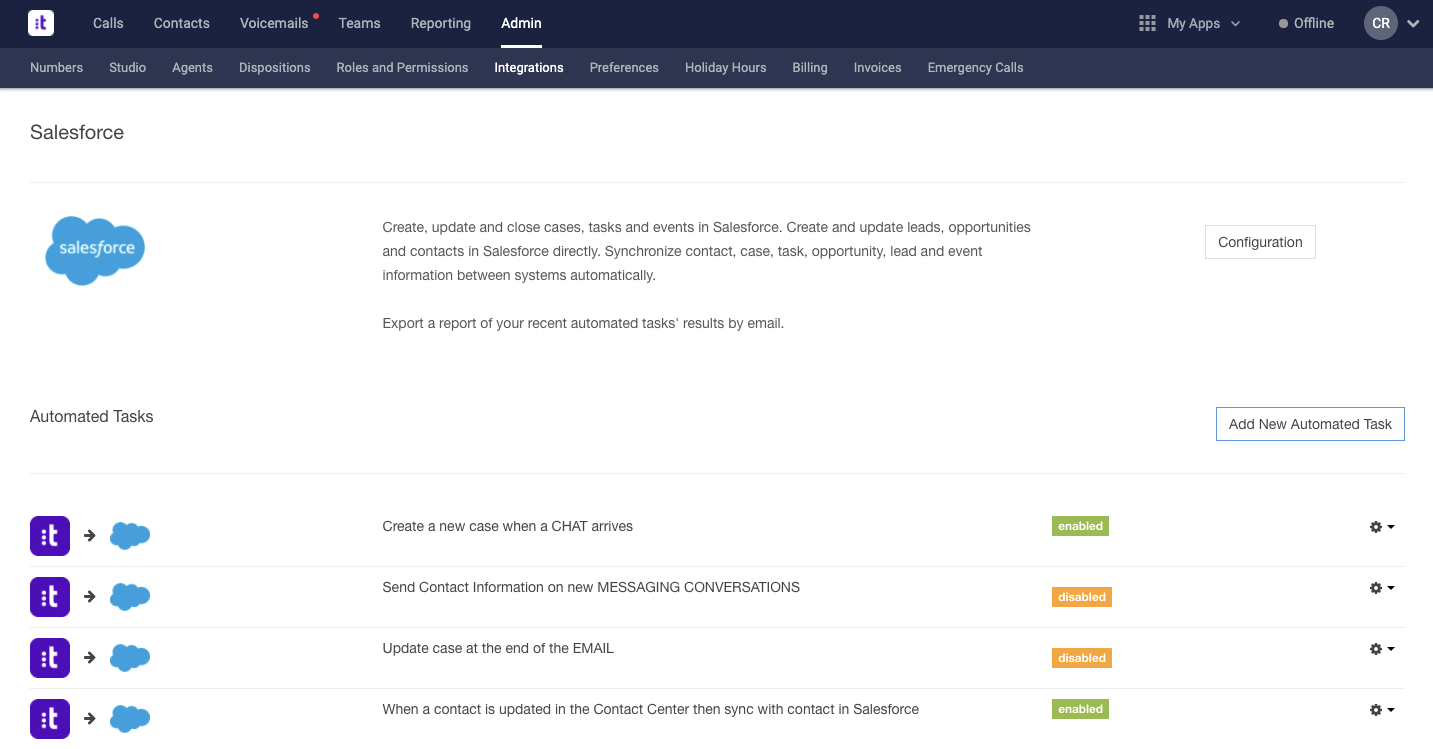Click enabled badge for contact sync task

[1080, 709]
